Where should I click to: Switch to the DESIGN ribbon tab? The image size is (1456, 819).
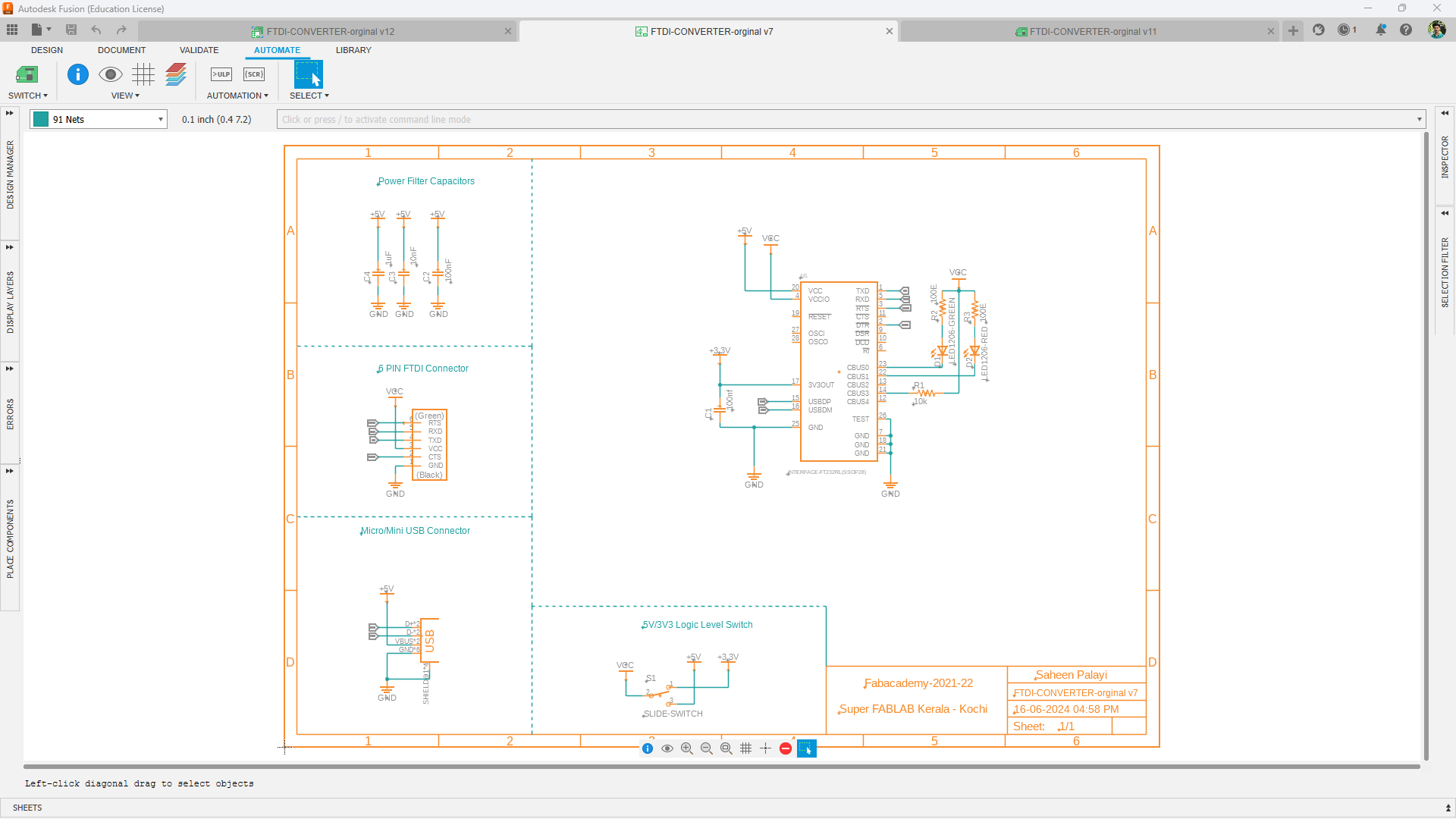[47, 50]
